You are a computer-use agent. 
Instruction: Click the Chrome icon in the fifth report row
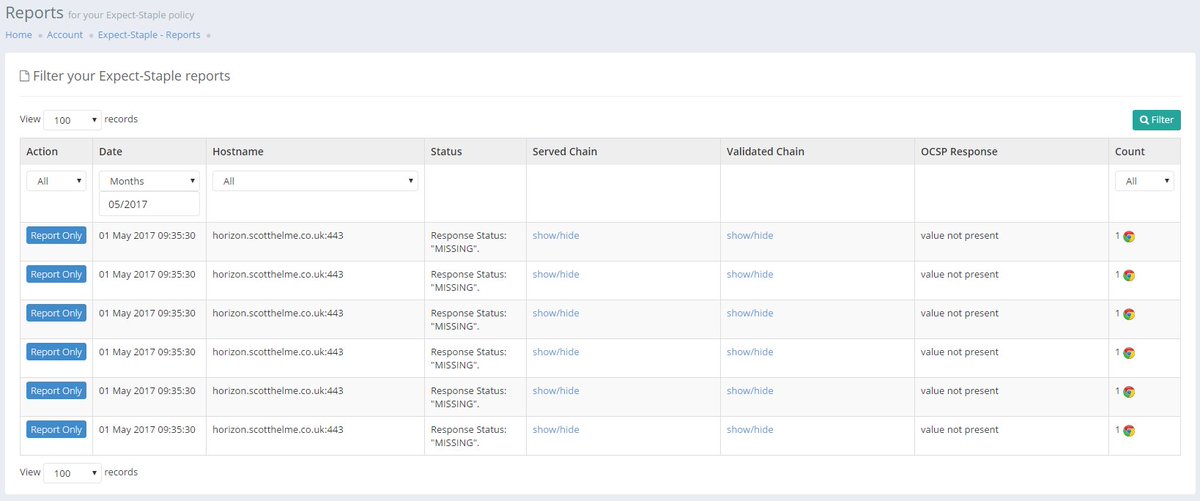pos(1129,392)
